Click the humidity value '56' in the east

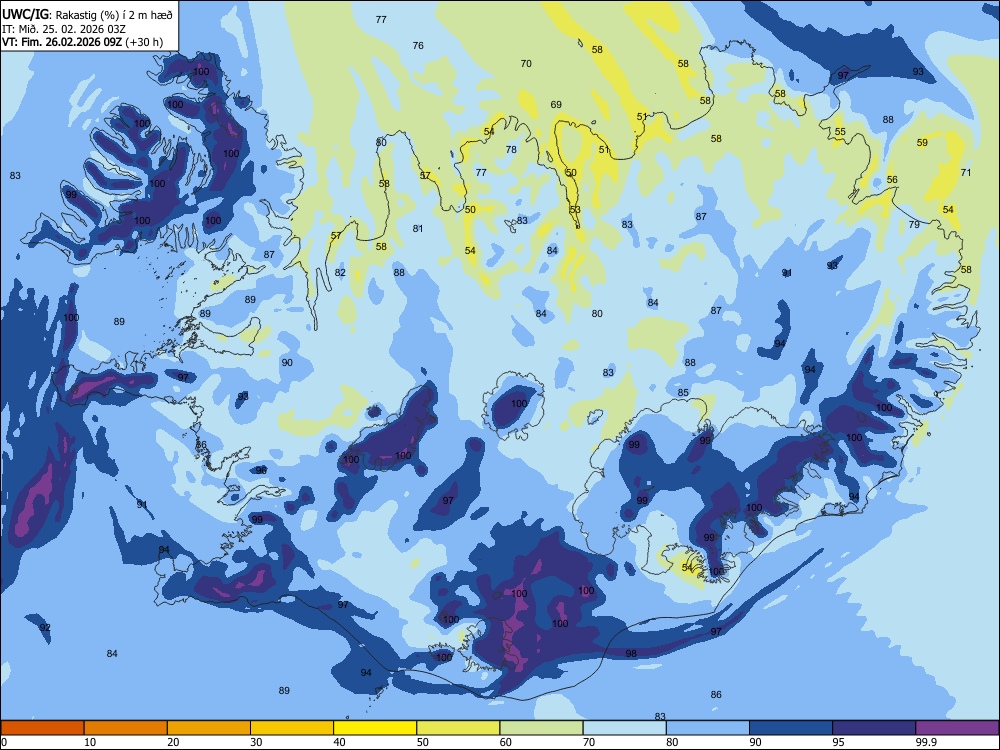[x=892, y=179]
